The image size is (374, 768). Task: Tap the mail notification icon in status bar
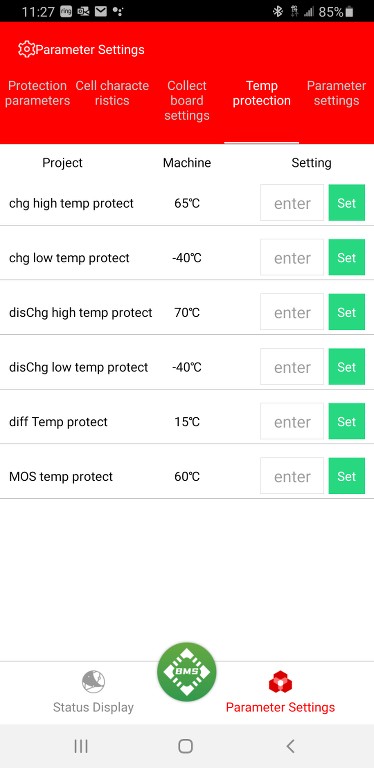(101, 11)
